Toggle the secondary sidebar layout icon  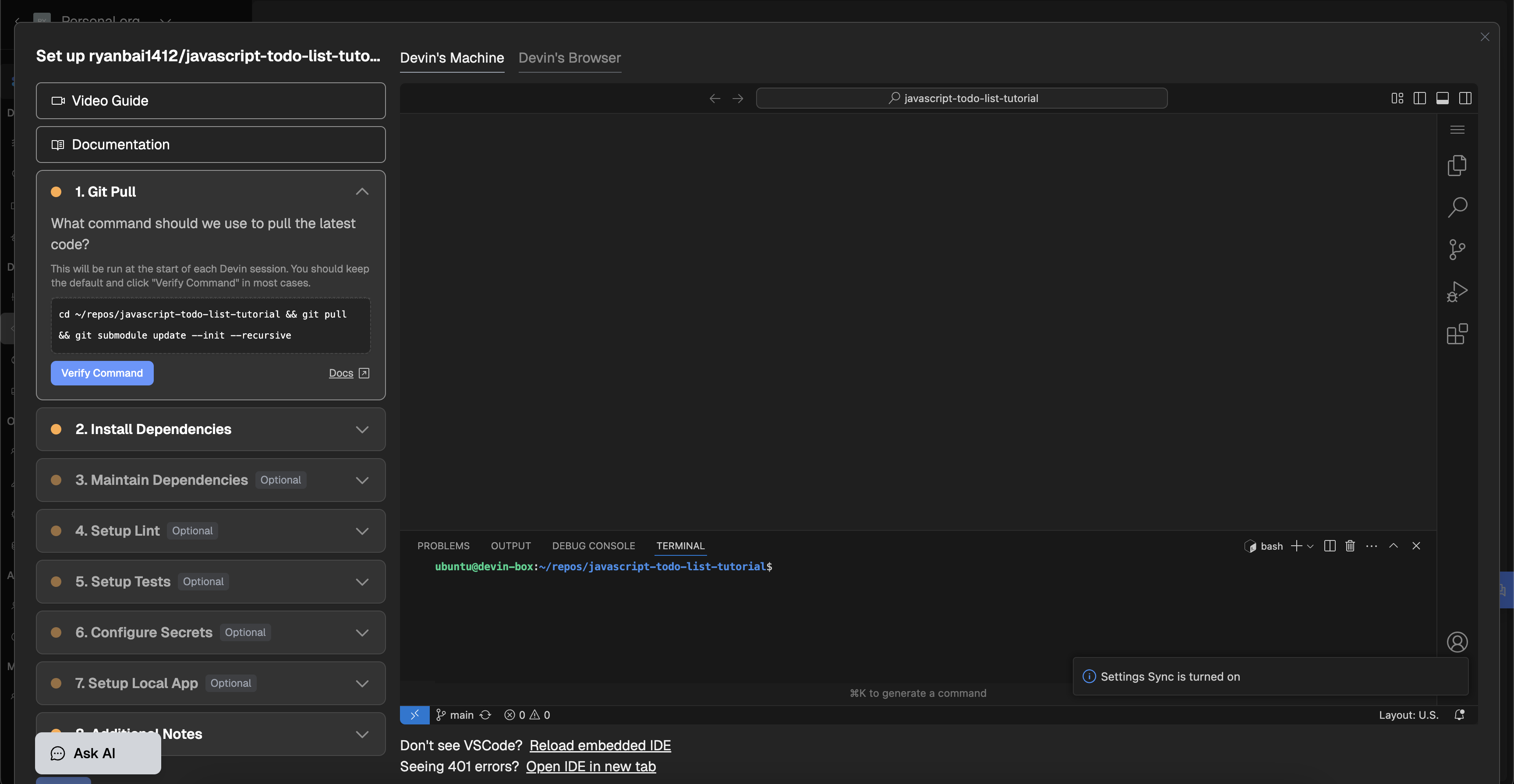[x=1465, y=98]
